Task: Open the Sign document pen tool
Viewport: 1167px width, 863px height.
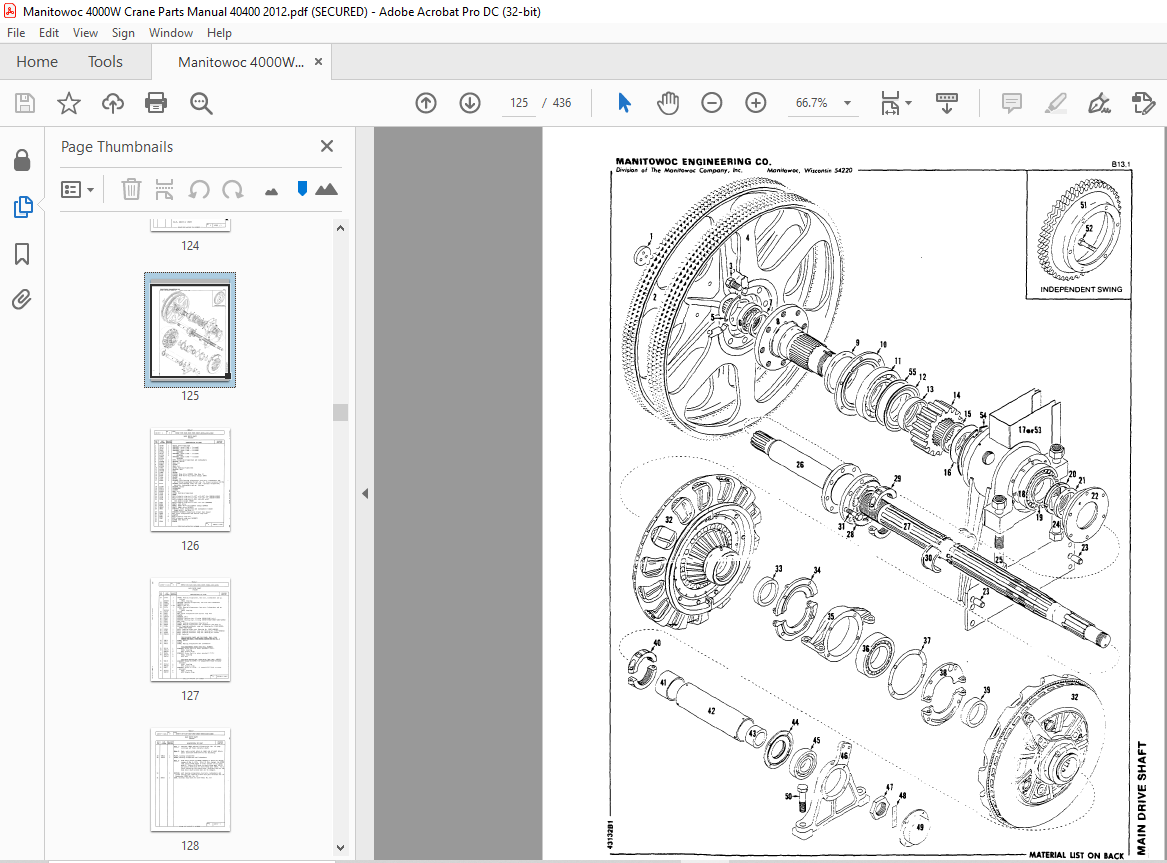Action: coord(1099,103)
